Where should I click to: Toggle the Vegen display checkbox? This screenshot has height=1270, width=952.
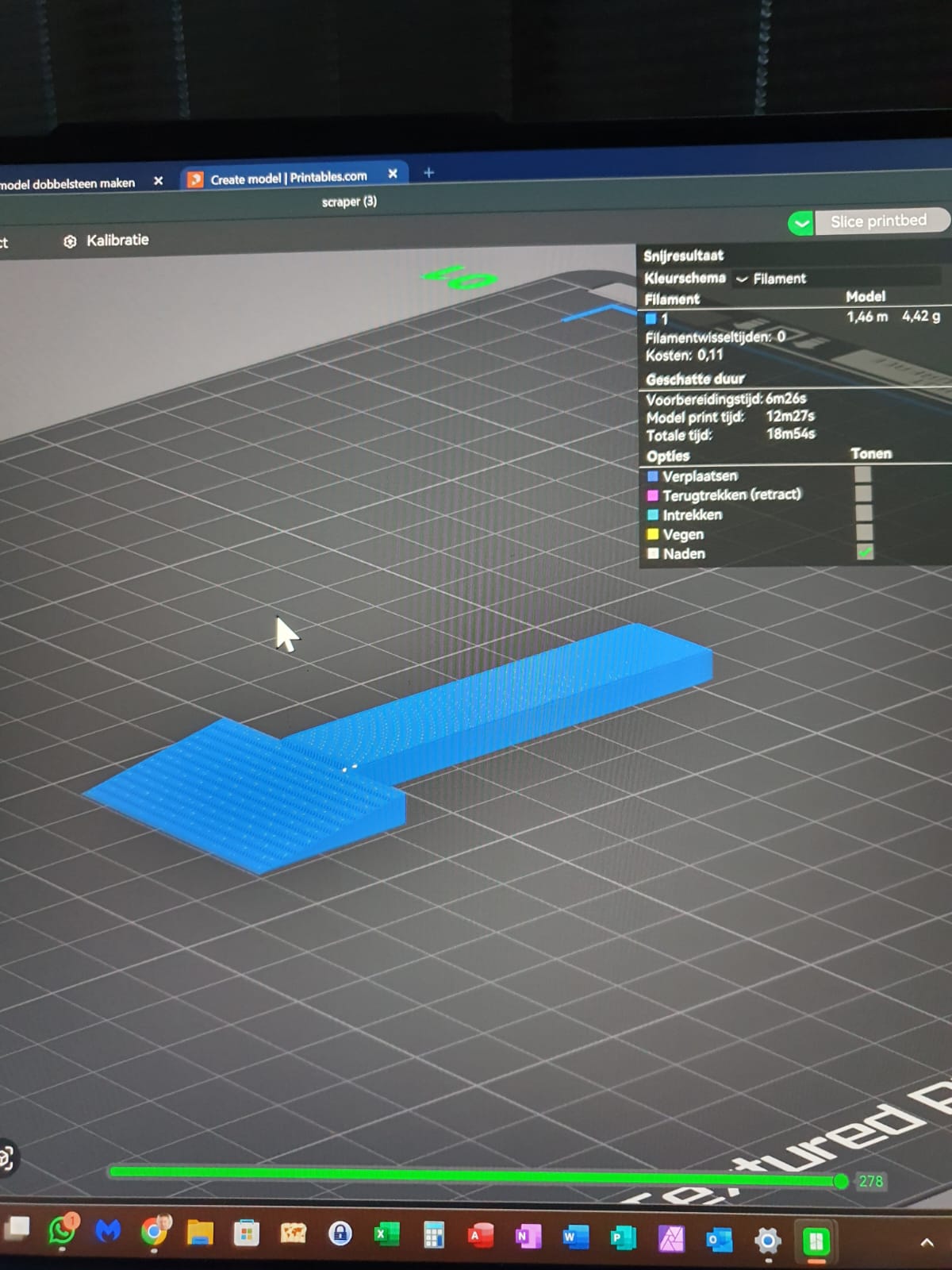[864, 532]
